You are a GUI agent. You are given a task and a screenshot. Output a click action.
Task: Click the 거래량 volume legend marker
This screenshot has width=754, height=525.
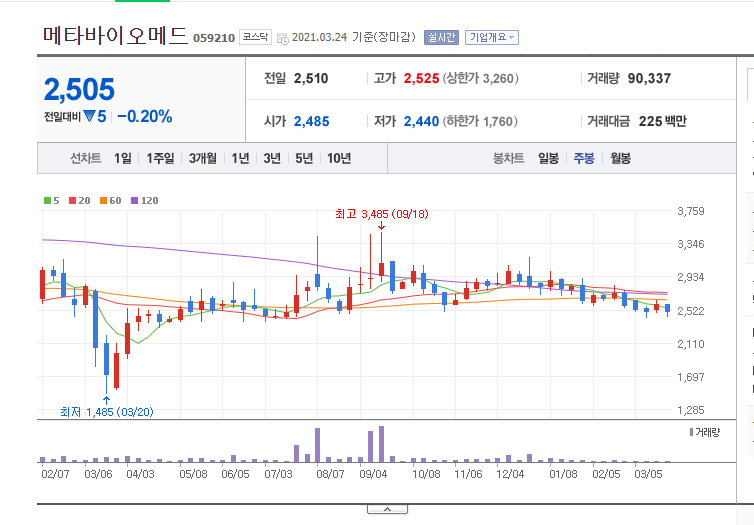point(691,432)
